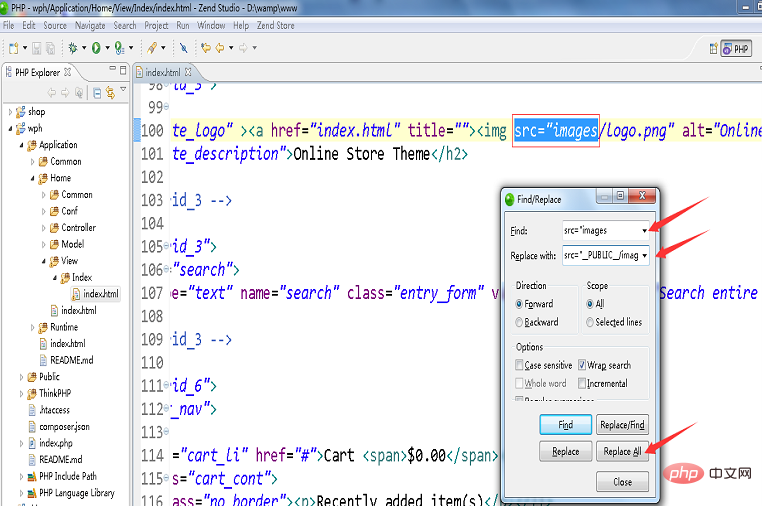Select the Selected lines scope option
This screenshot has height=506, width=762.
[614, 322]
